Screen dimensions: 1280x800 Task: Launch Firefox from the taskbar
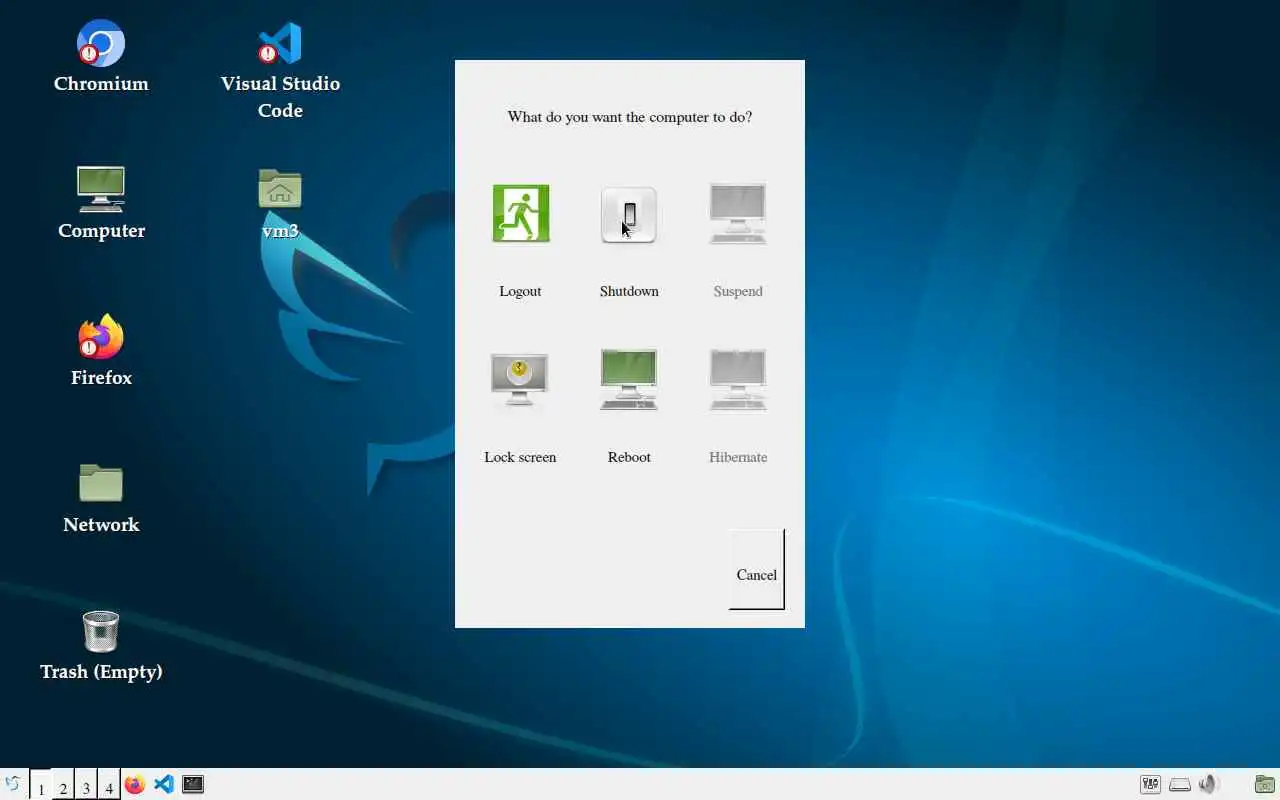coord(135,785)
